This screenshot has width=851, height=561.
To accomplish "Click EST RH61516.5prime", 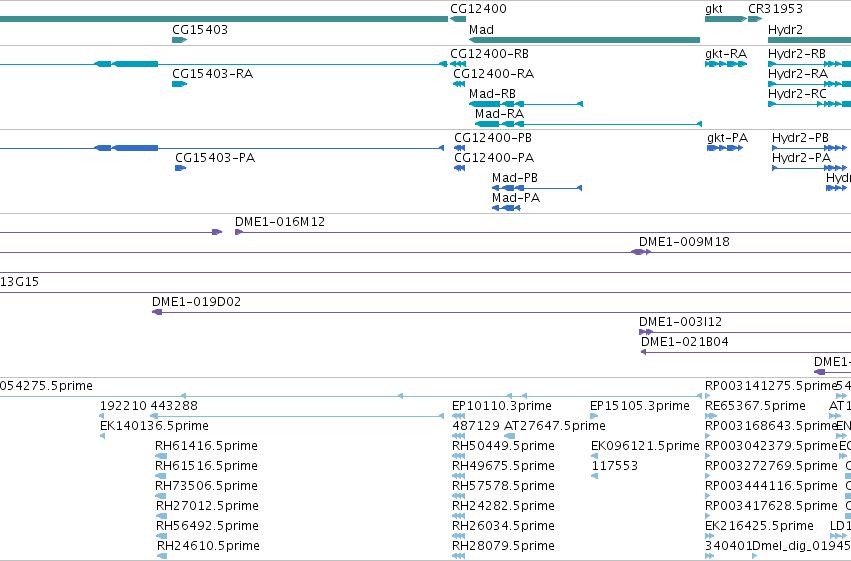I will pyautogui.click(x=206, y=466).
